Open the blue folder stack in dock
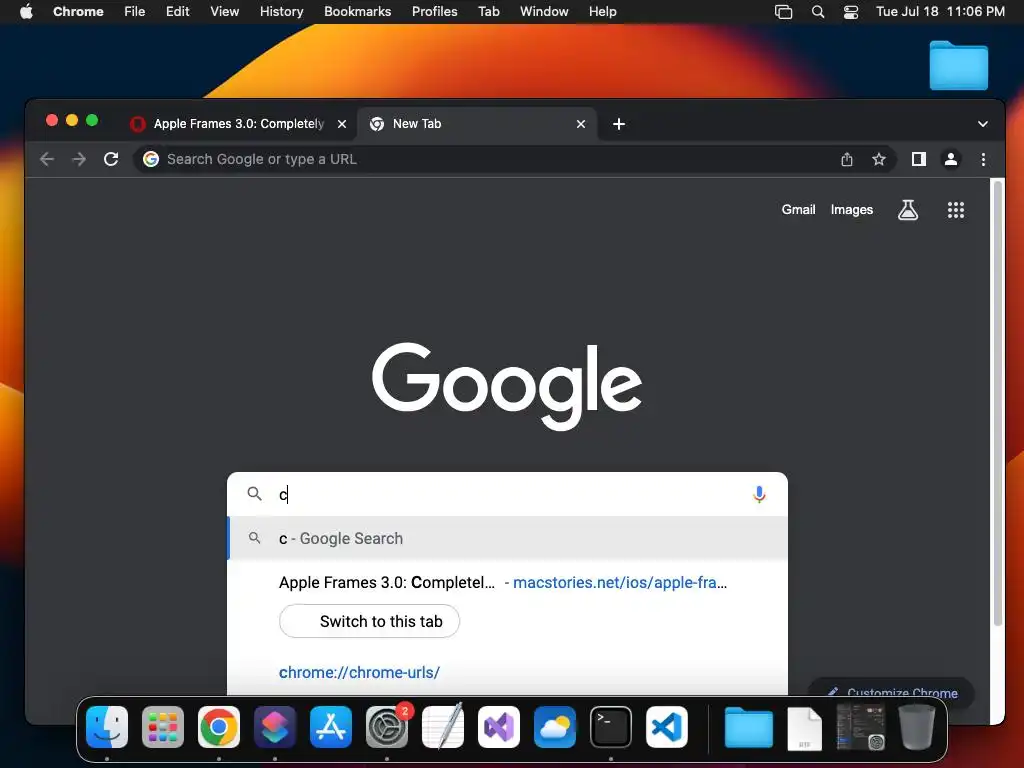The height and width of the screenshot is (768, 1024). click(x=748, y=727)
